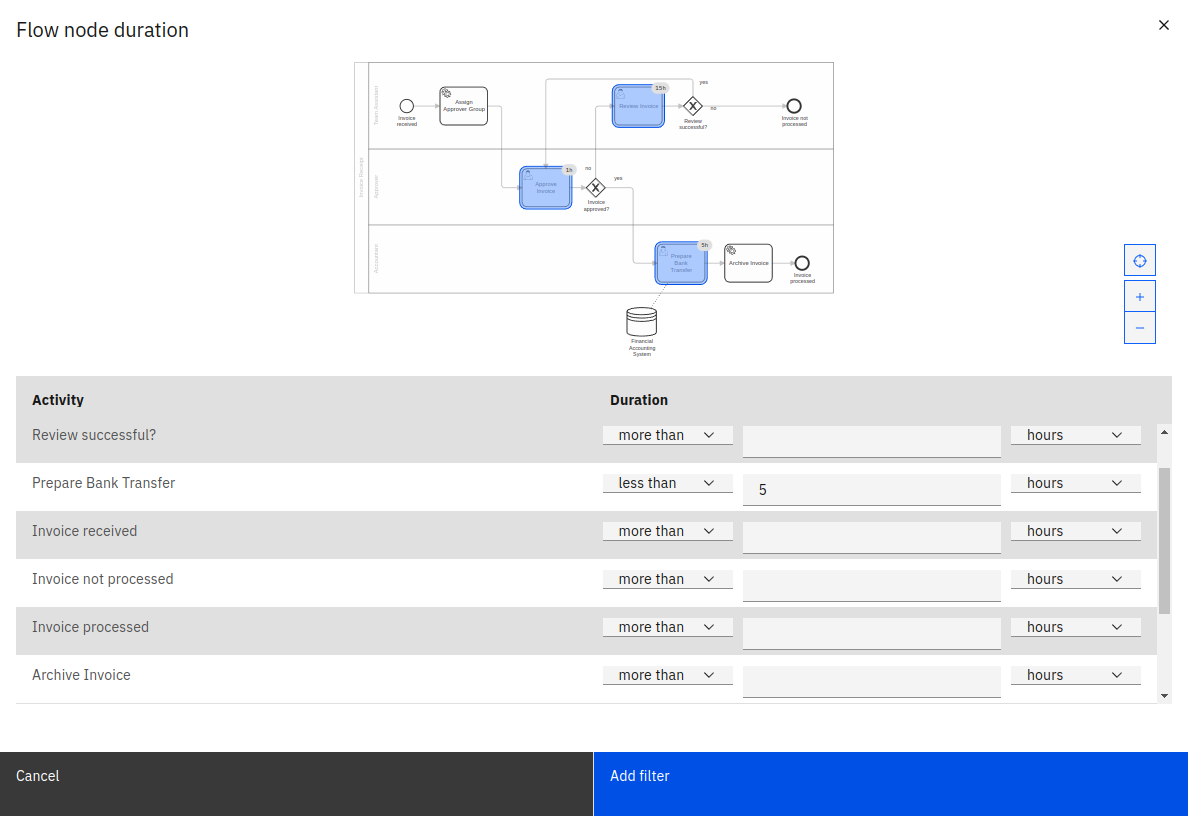The height and width of the screenshot is (816, 1188).
Task: Click the Review successful? gateway
Action: [693, 105]
